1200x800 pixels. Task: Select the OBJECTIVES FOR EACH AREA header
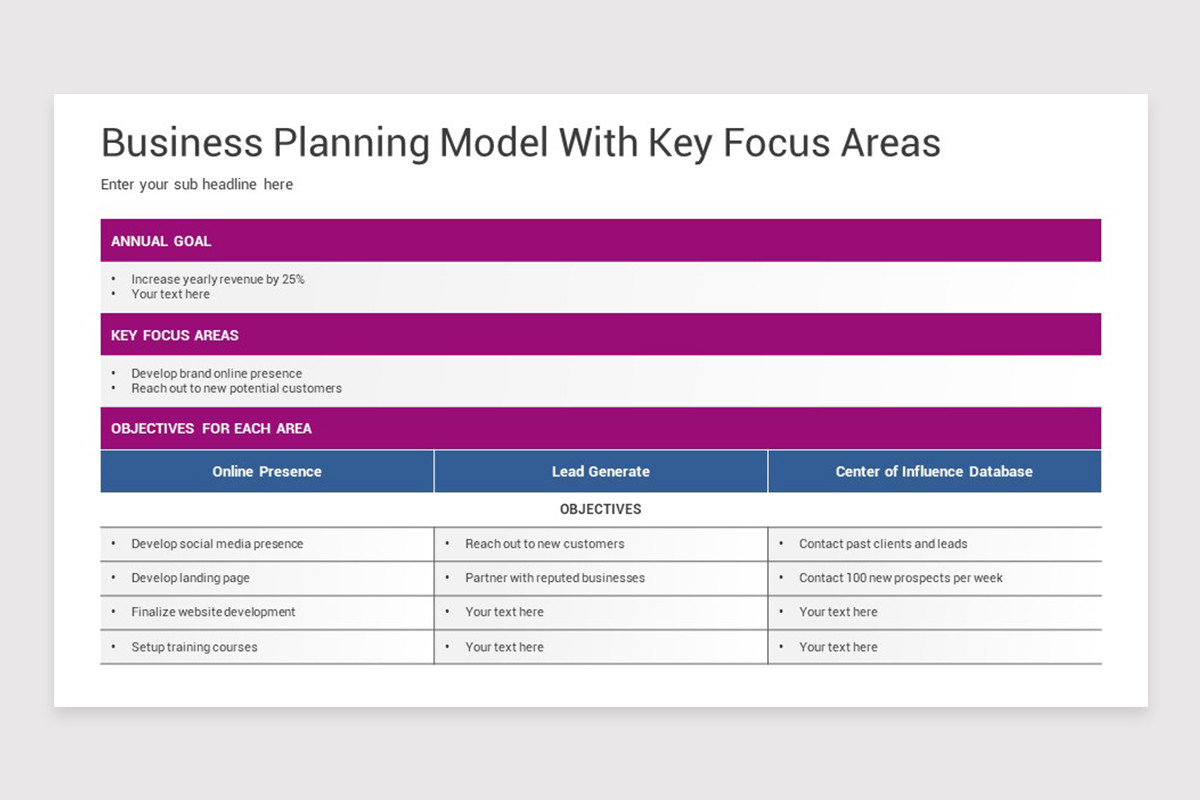pyautogui.click(x=601, y=428)
